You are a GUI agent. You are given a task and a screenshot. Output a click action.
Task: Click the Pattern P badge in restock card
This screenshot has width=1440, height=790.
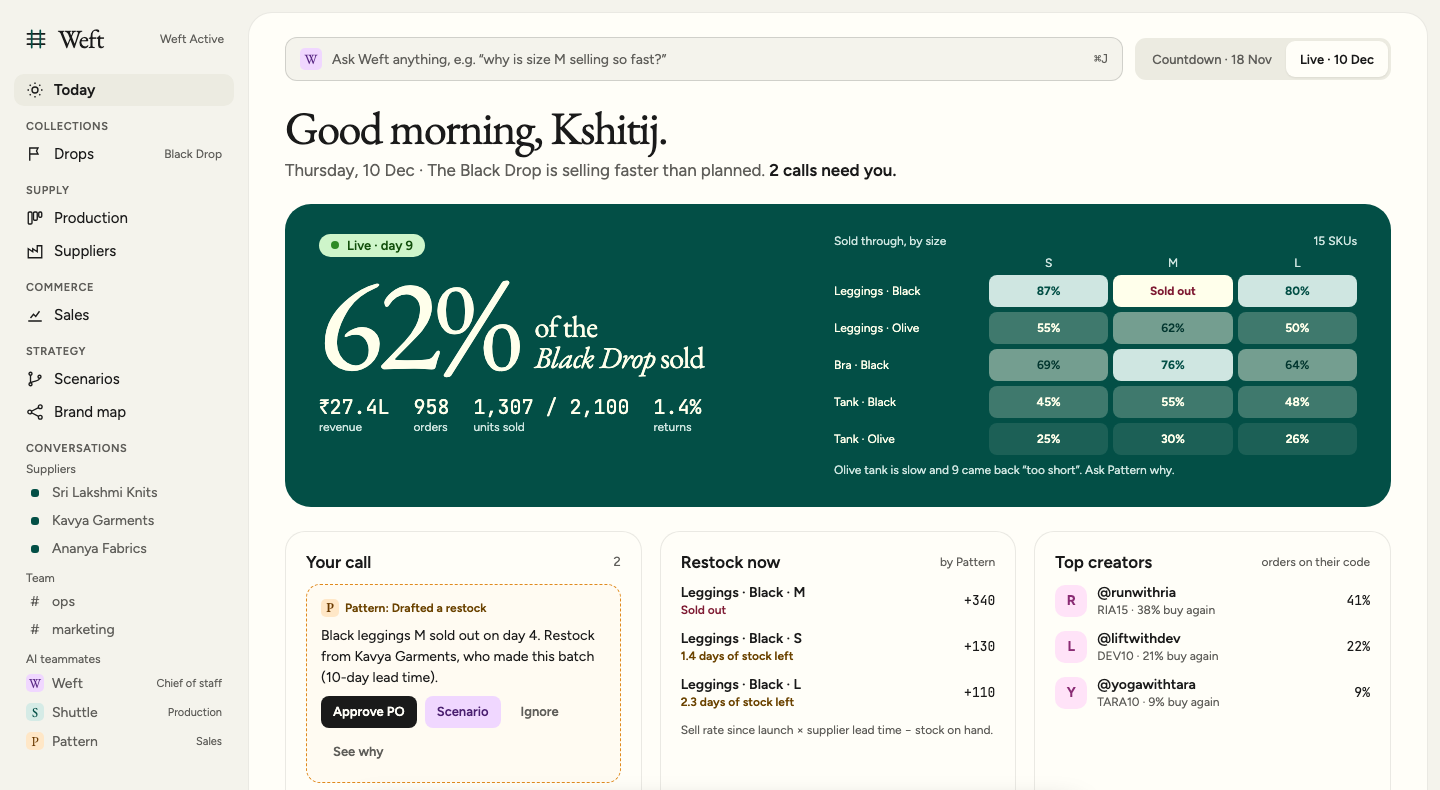[329, 608]
